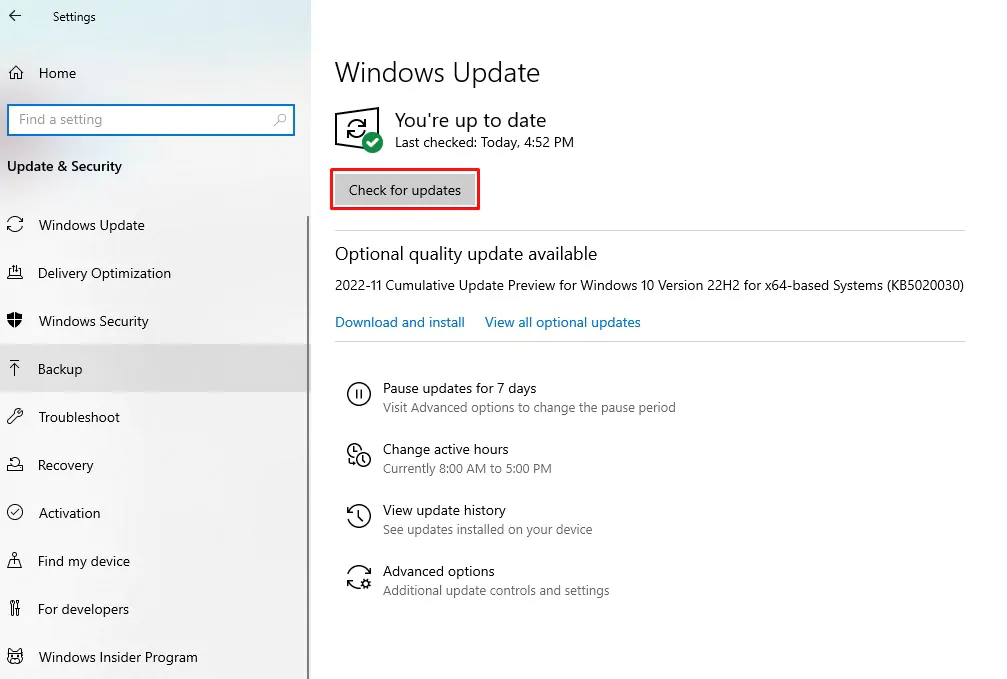This screenshot has height=679, width=1007.
Task: Click the Find my device person icon
Action: click(15, 560)
